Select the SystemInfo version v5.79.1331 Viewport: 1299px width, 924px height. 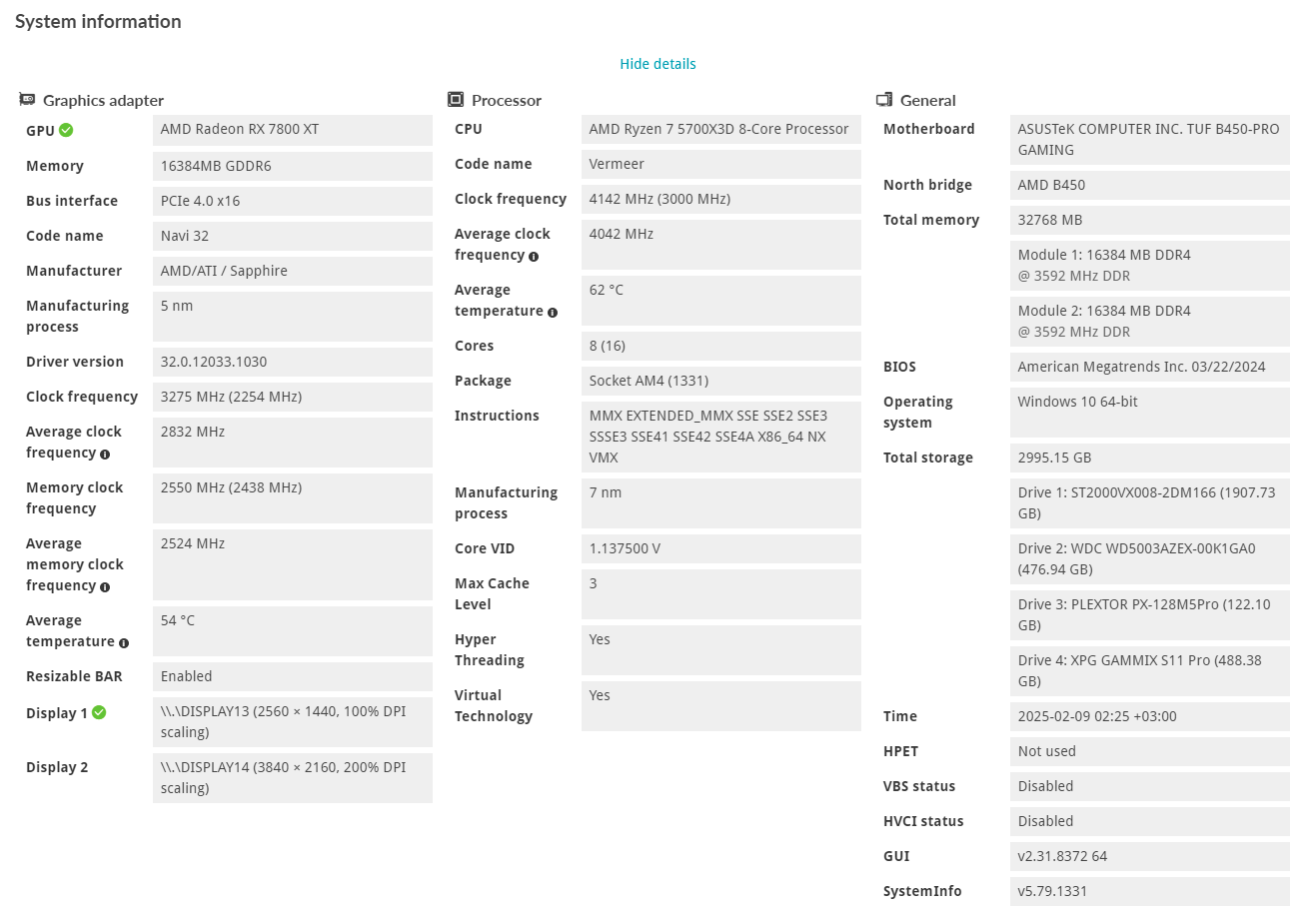point(1150,891)
